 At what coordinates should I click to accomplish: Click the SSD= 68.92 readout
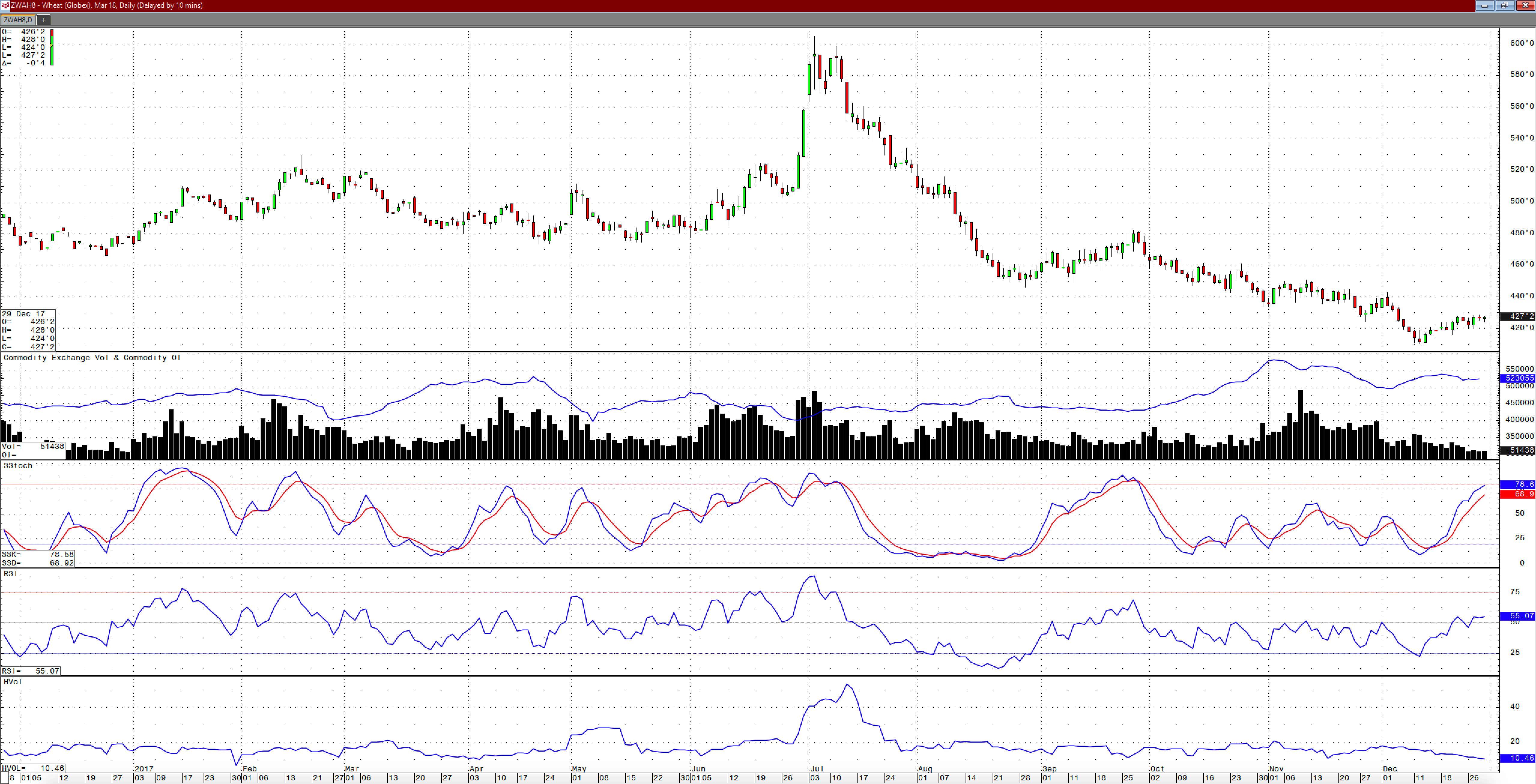[38, 563]
